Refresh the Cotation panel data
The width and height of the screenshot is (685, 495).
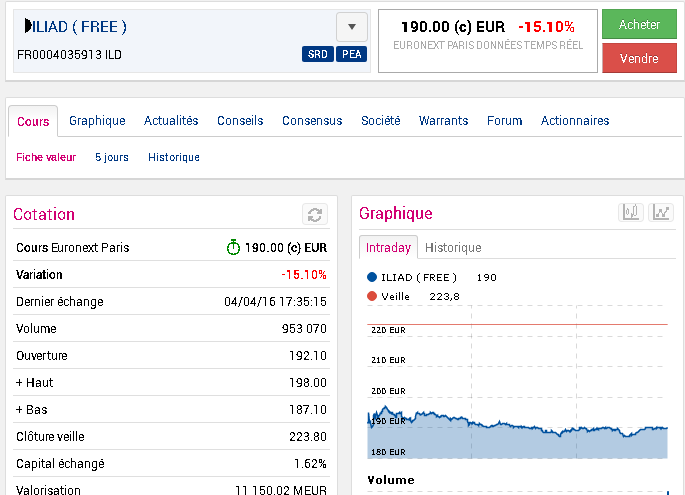point(315,215)
